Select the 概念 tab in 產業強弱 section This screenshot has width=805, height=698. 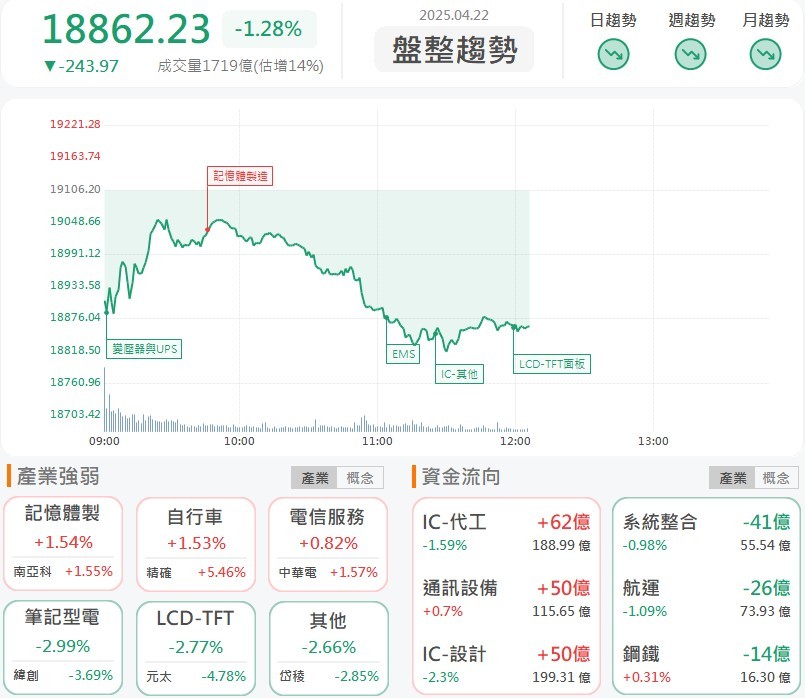[360, 478]
